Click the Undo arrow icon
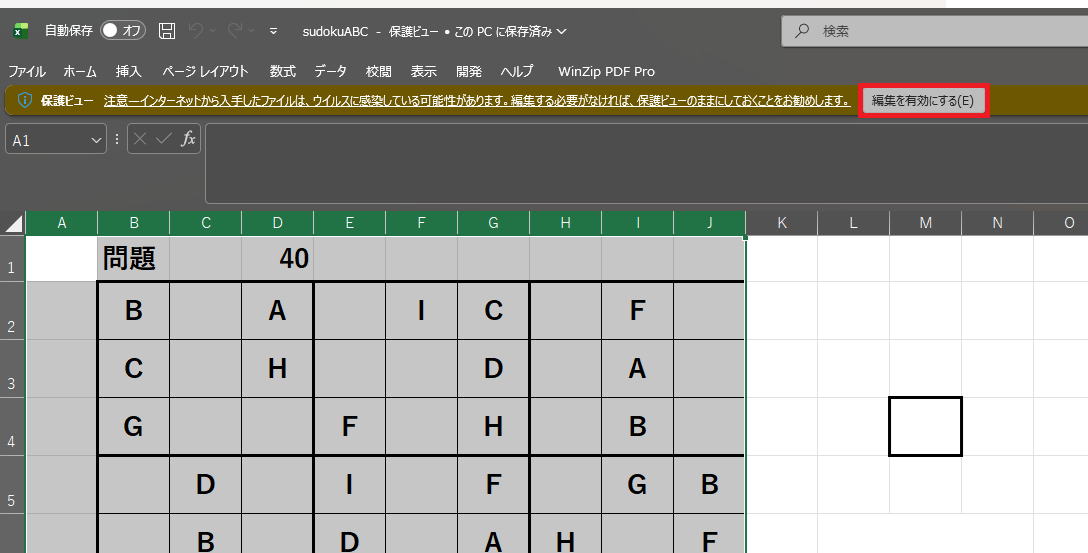 (196, 31)
